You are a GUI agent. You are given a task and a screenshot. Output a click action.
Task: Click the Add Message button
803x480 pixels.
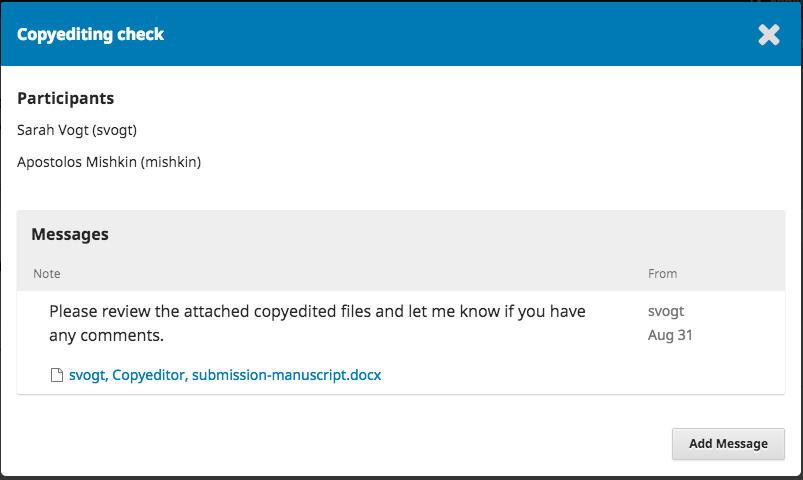[728, 444]
